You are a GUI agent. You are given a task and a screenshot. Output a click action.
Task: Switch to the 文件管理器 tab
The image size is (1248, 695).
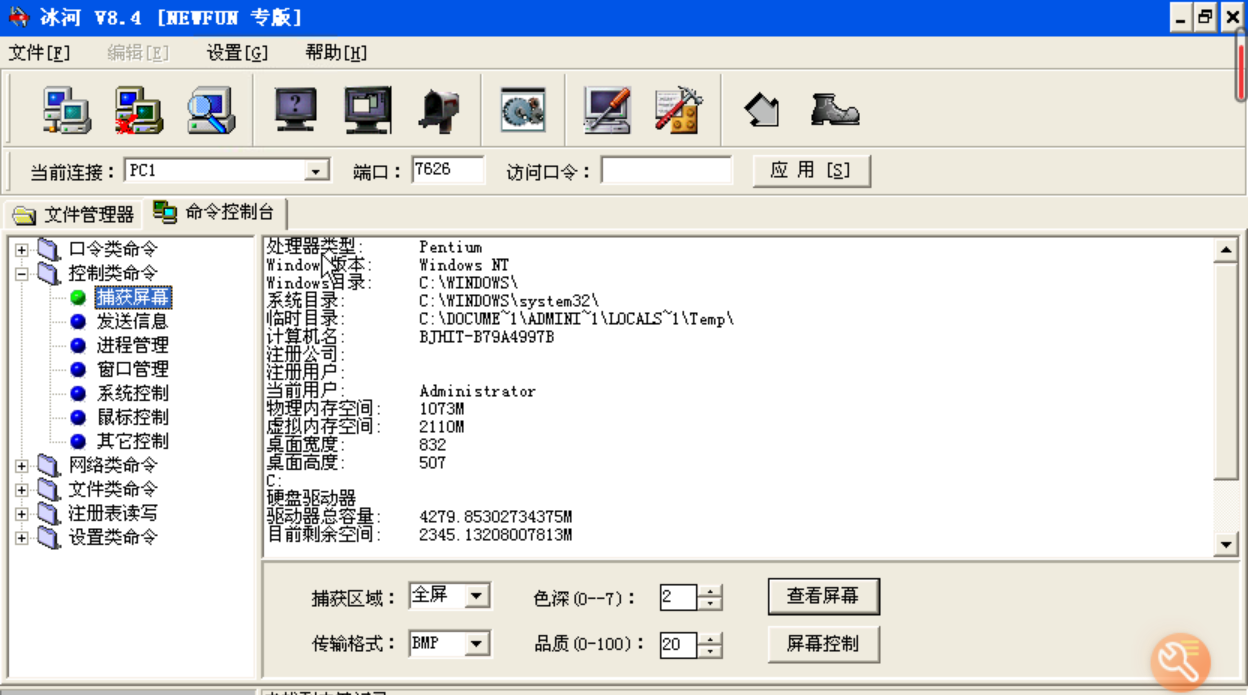coord(73,215)
